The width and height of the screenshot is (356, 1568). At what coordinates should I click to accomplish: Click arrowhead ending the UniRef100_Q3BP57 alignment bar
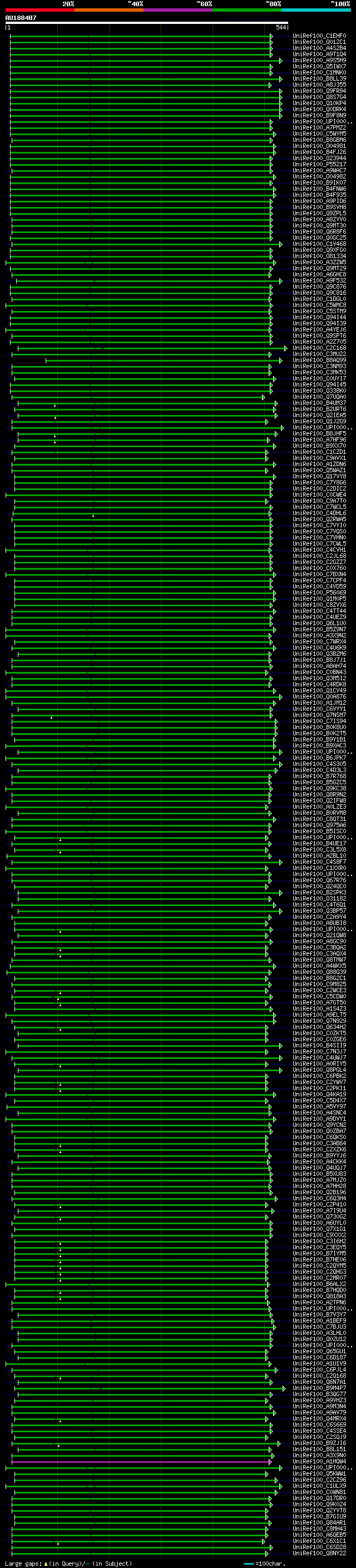280,911
